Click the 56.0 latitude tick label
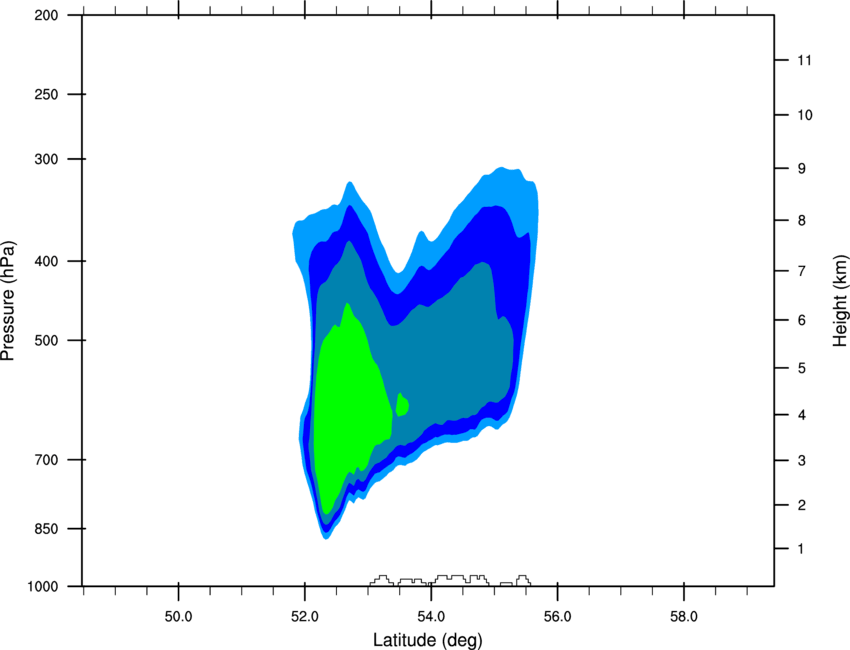 click(x=557, y=617)
